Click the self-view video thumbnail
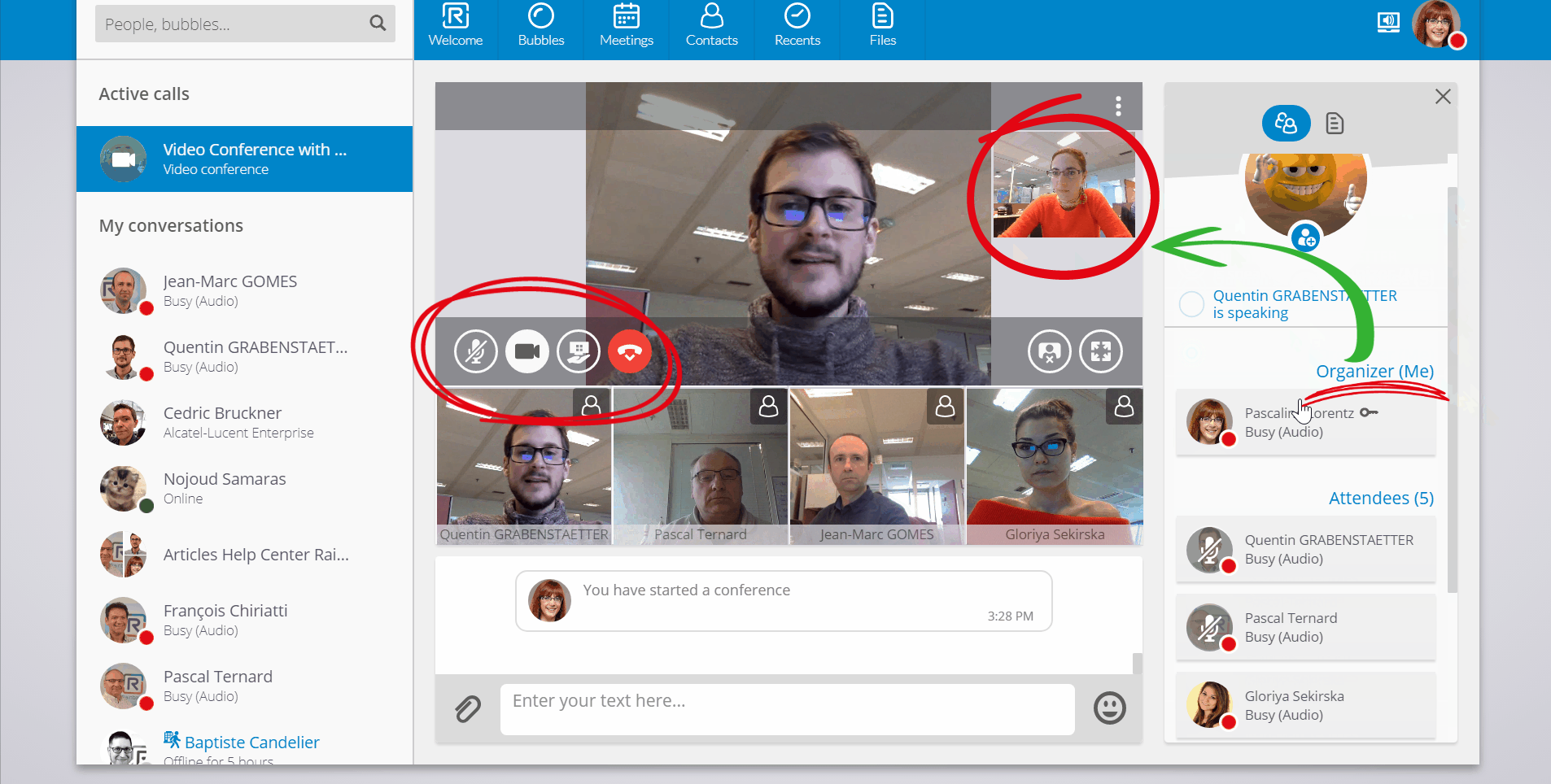 click(x=1064, y=185)
